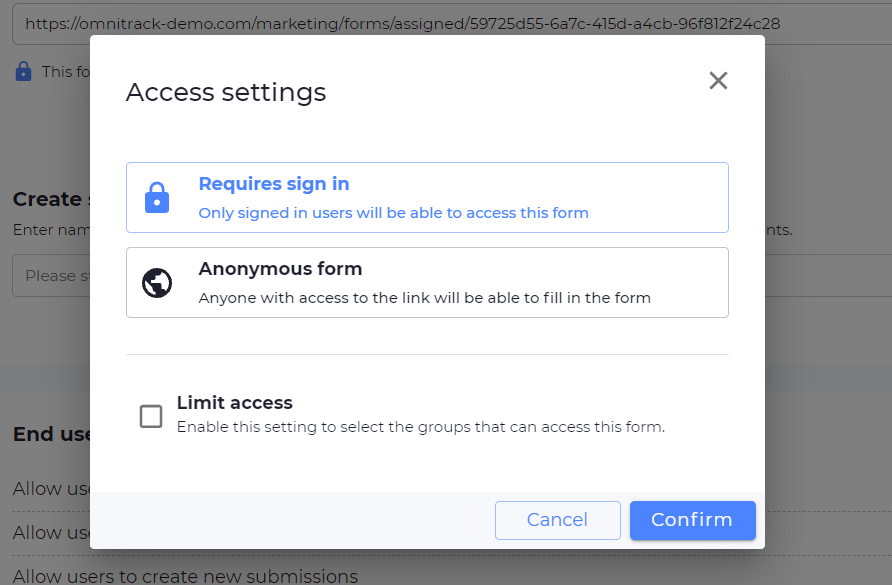Click the globe icon for Anonymous form

[157, 283]
